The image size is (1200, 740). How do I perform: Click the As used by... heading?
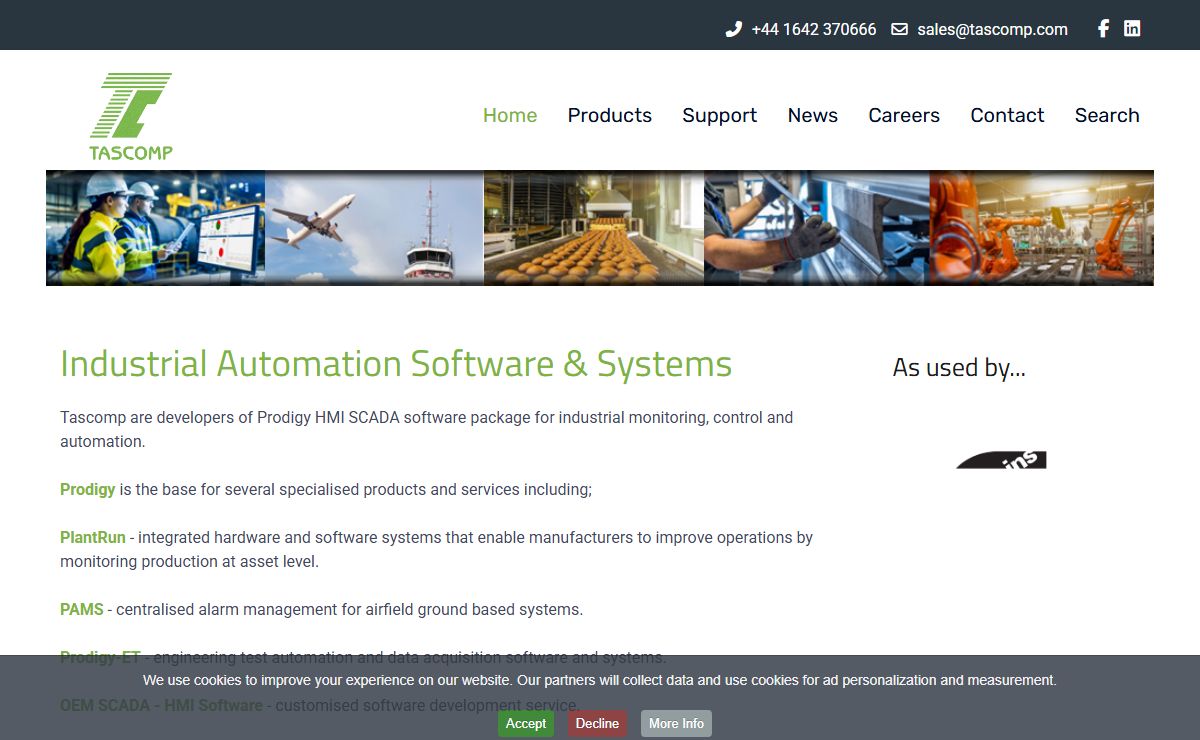[x=959, y=368]
